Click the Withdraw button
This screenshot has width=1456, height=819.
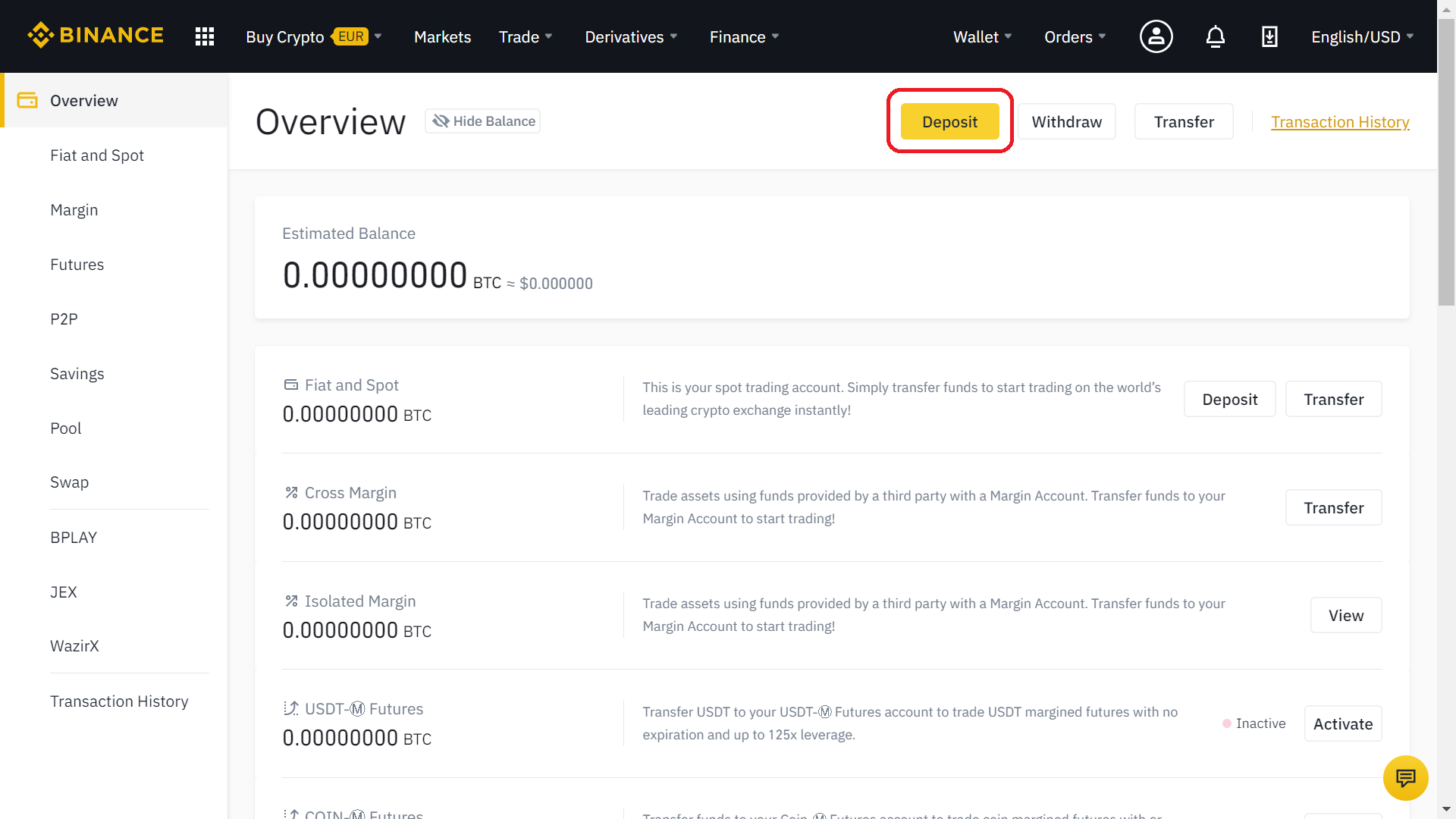tap(1066, 121)
